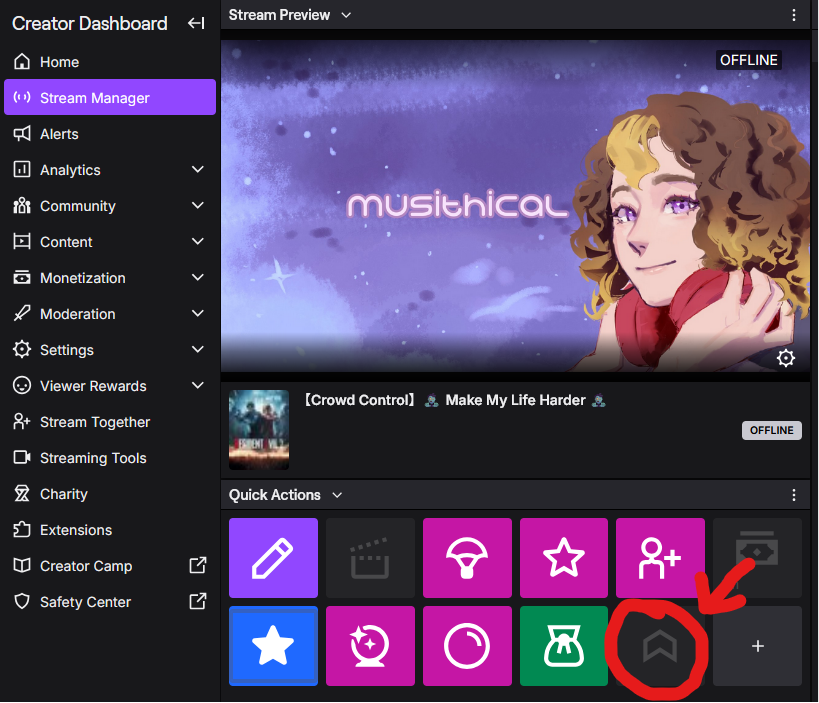Add a new quick action tile
The height and width of the screenshot is (703, 819).
(x=757, y=646)
